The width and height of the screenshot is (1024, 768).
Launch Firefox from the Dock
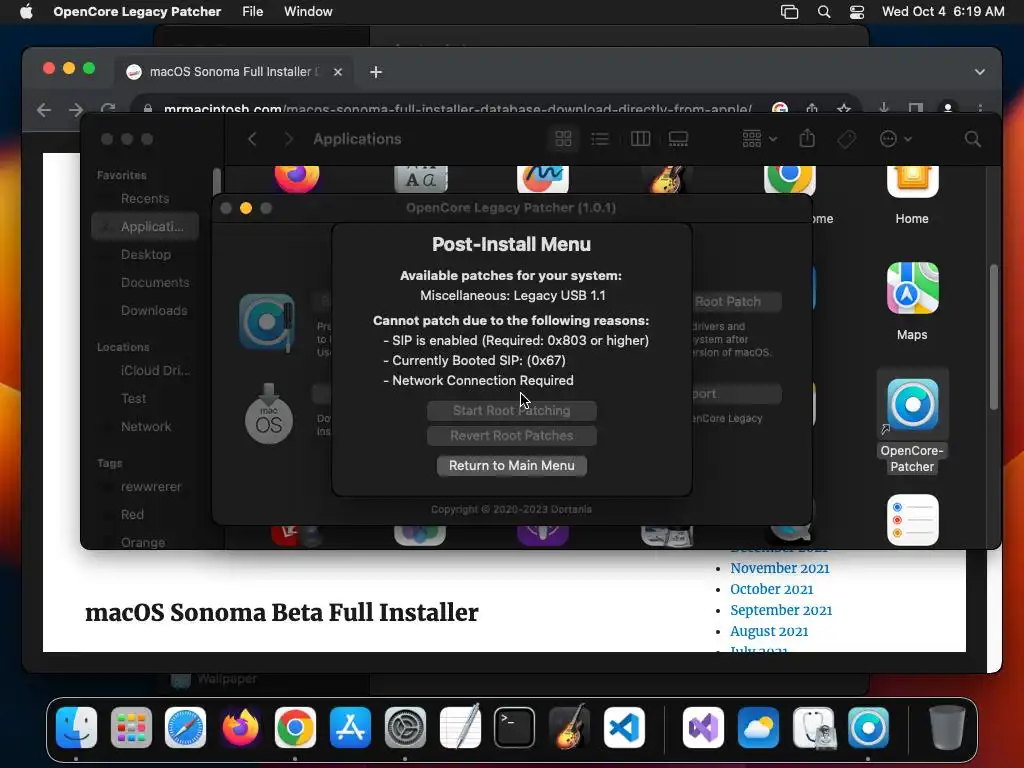(x=240, y=728)
